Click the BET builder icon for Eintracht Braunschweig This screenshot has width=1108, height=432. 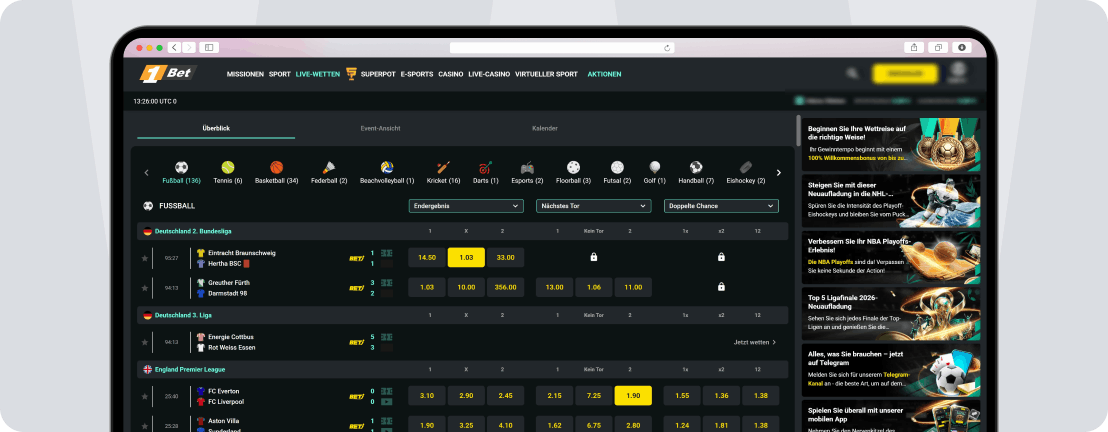357,258
